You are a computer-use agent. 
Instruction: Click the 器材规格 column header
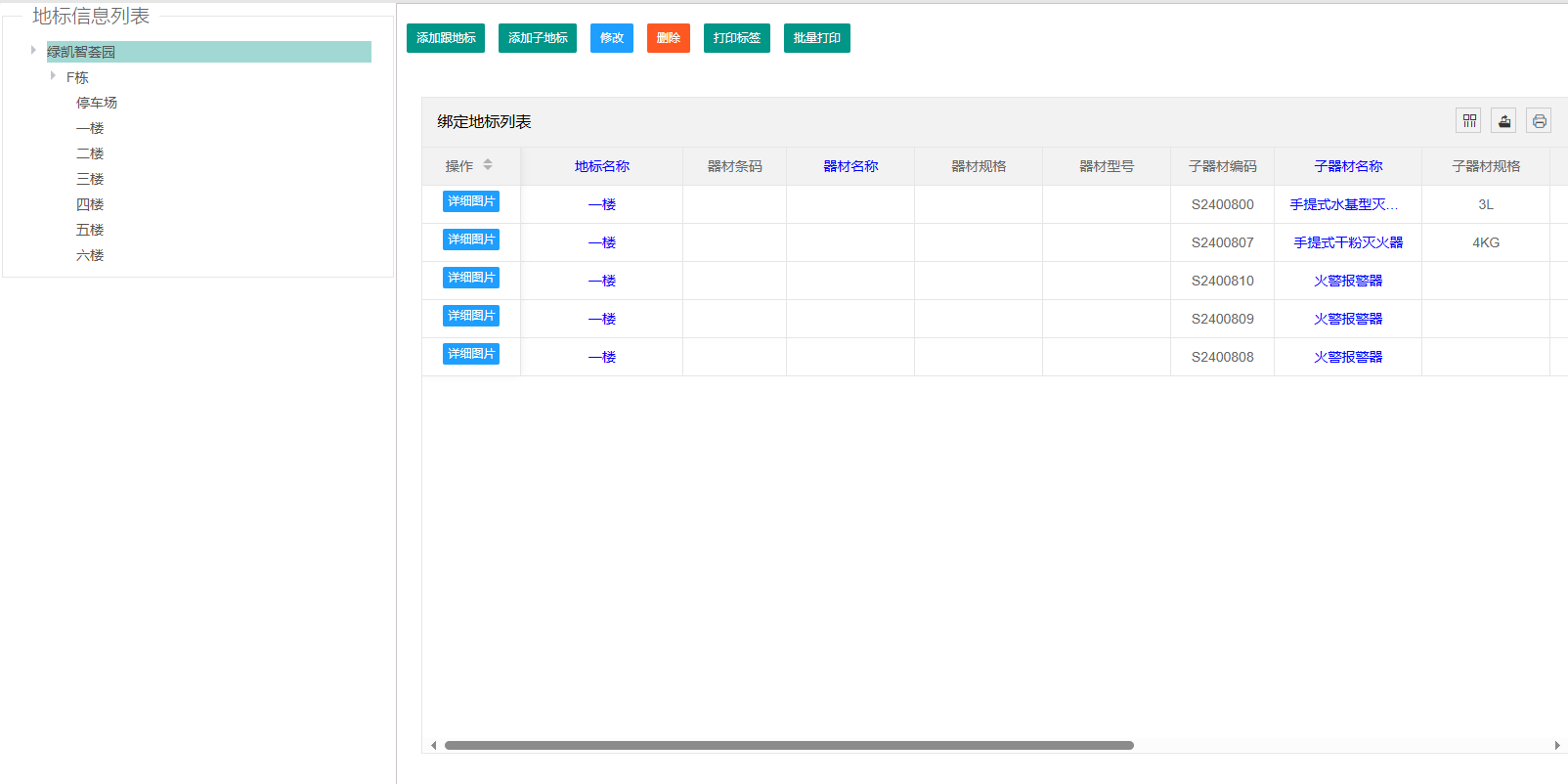(979, 166)
